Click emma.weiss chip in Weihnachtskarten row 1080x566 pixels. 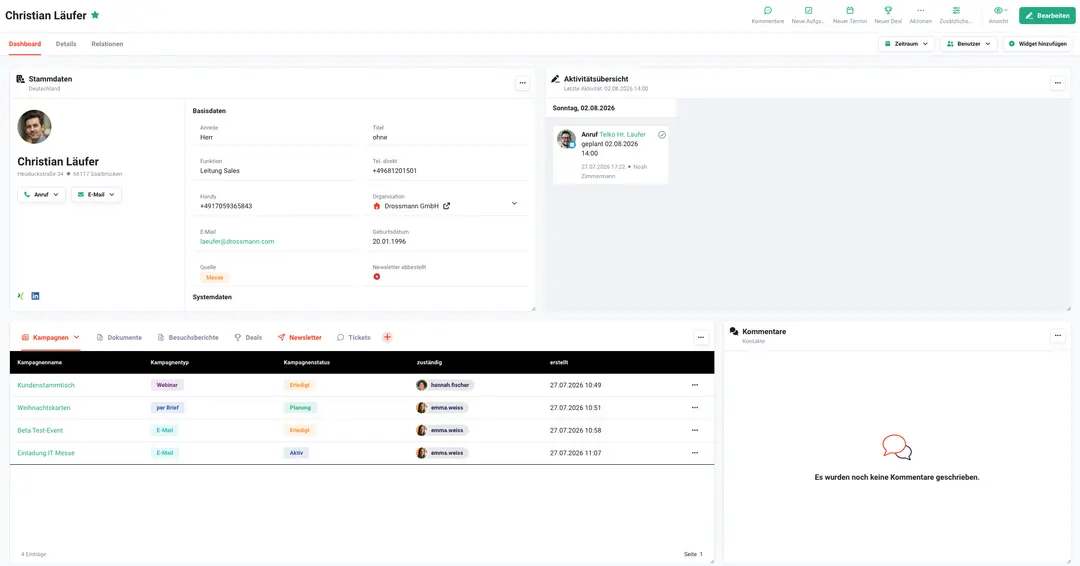tap(442, 408)
